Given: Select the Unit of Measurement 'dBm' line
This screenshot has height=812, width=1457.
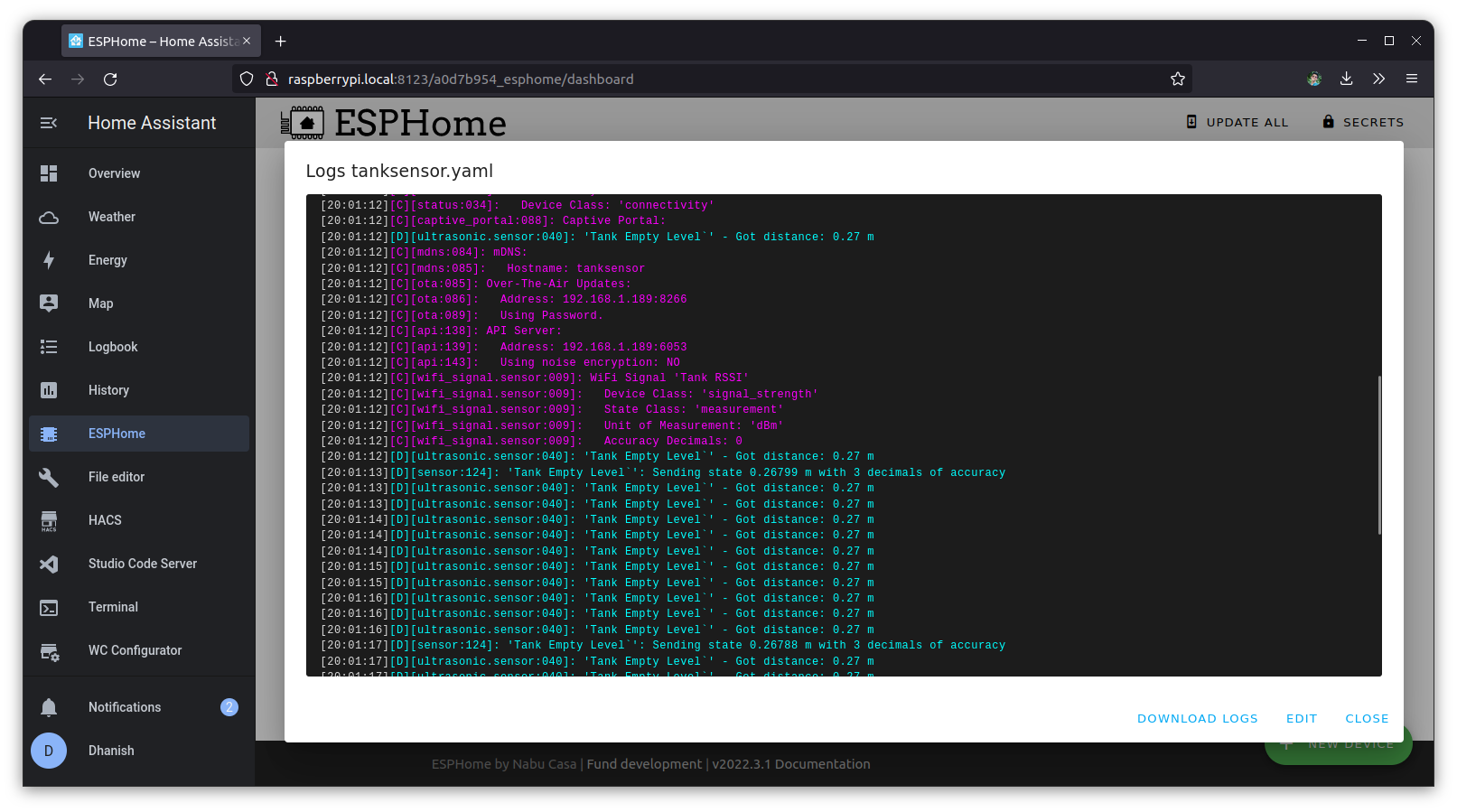Looking at the screenshot, I should 552,425.
